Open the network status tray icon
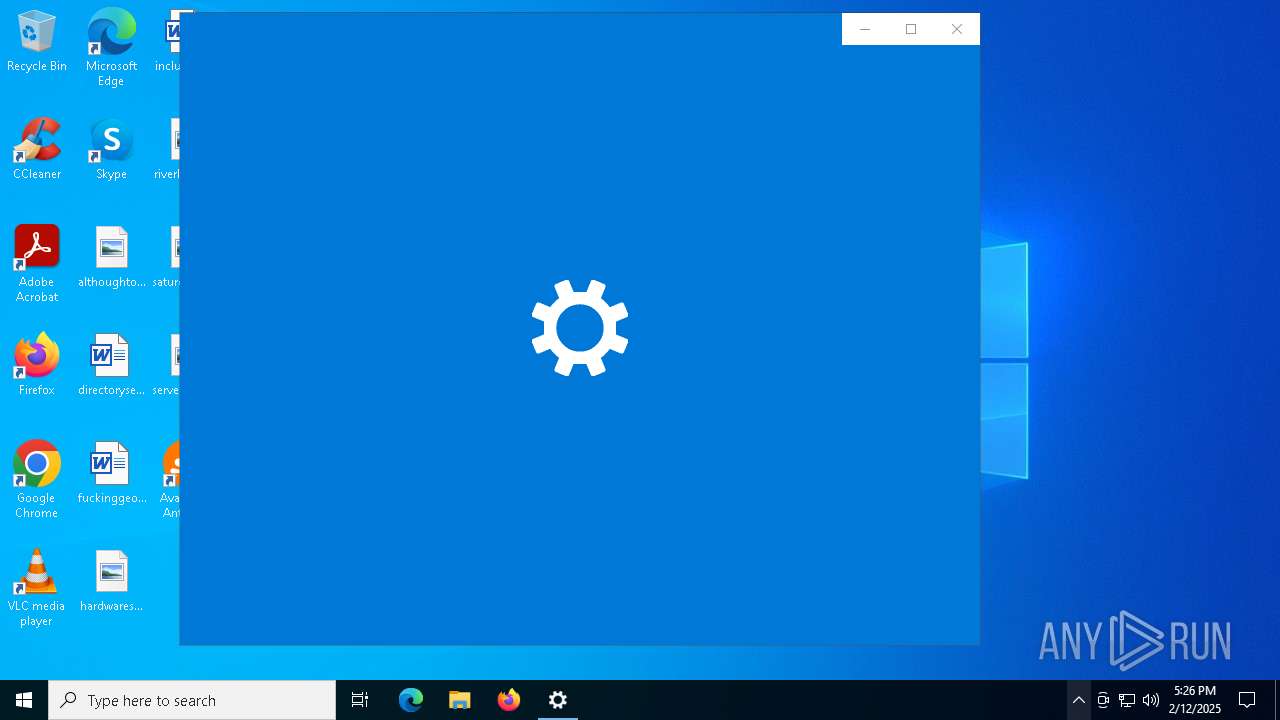 click(1127, 700)
